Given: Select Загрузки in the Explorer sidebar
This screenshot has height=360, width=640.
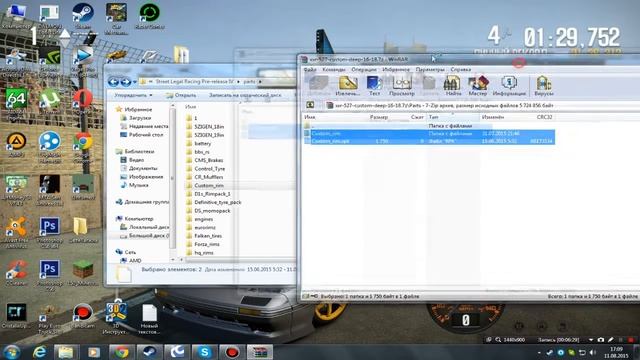Looking at the screenshot, I should [140, 118].
